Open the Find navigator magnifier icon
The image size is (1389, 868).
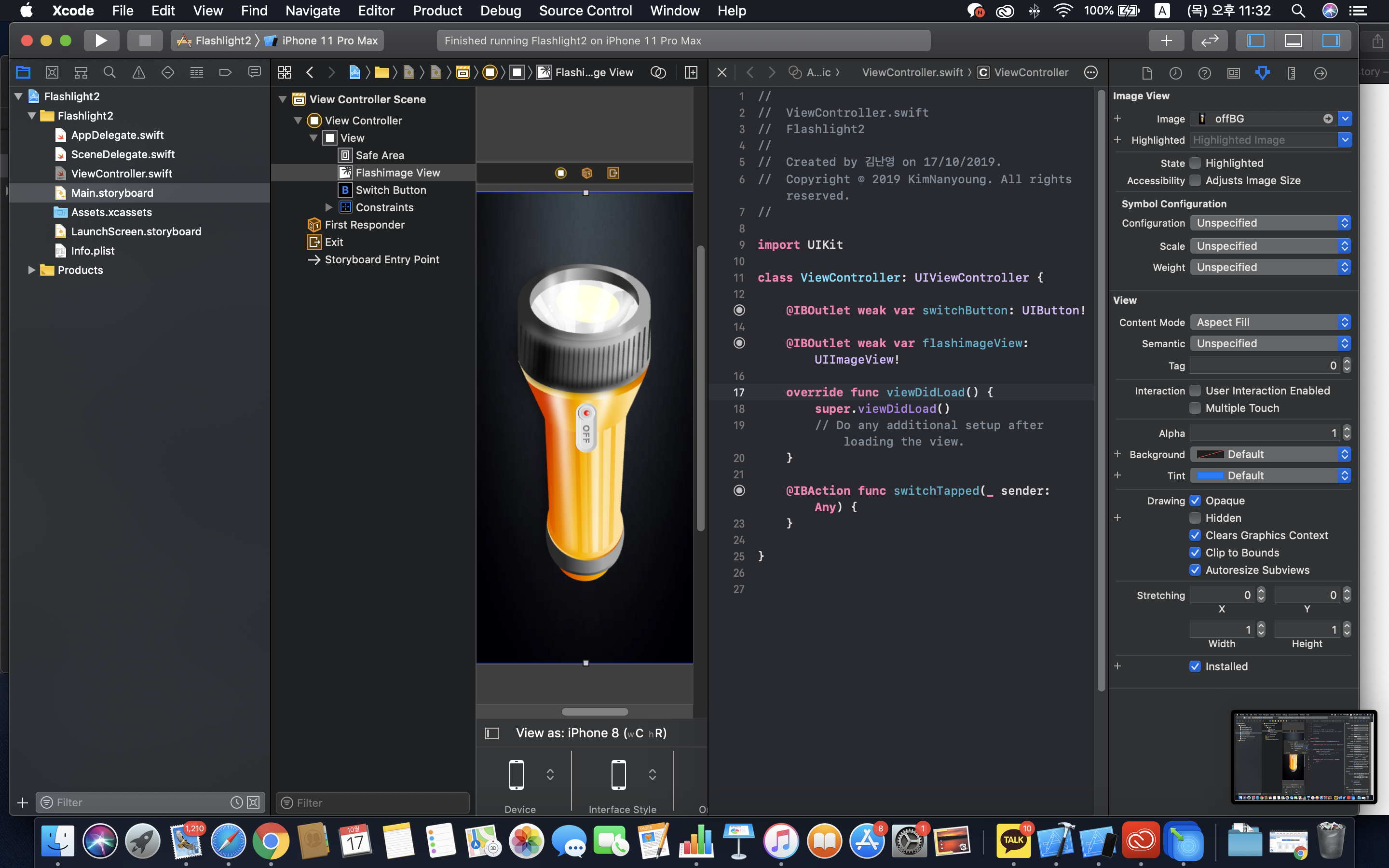tap(109, 72)
